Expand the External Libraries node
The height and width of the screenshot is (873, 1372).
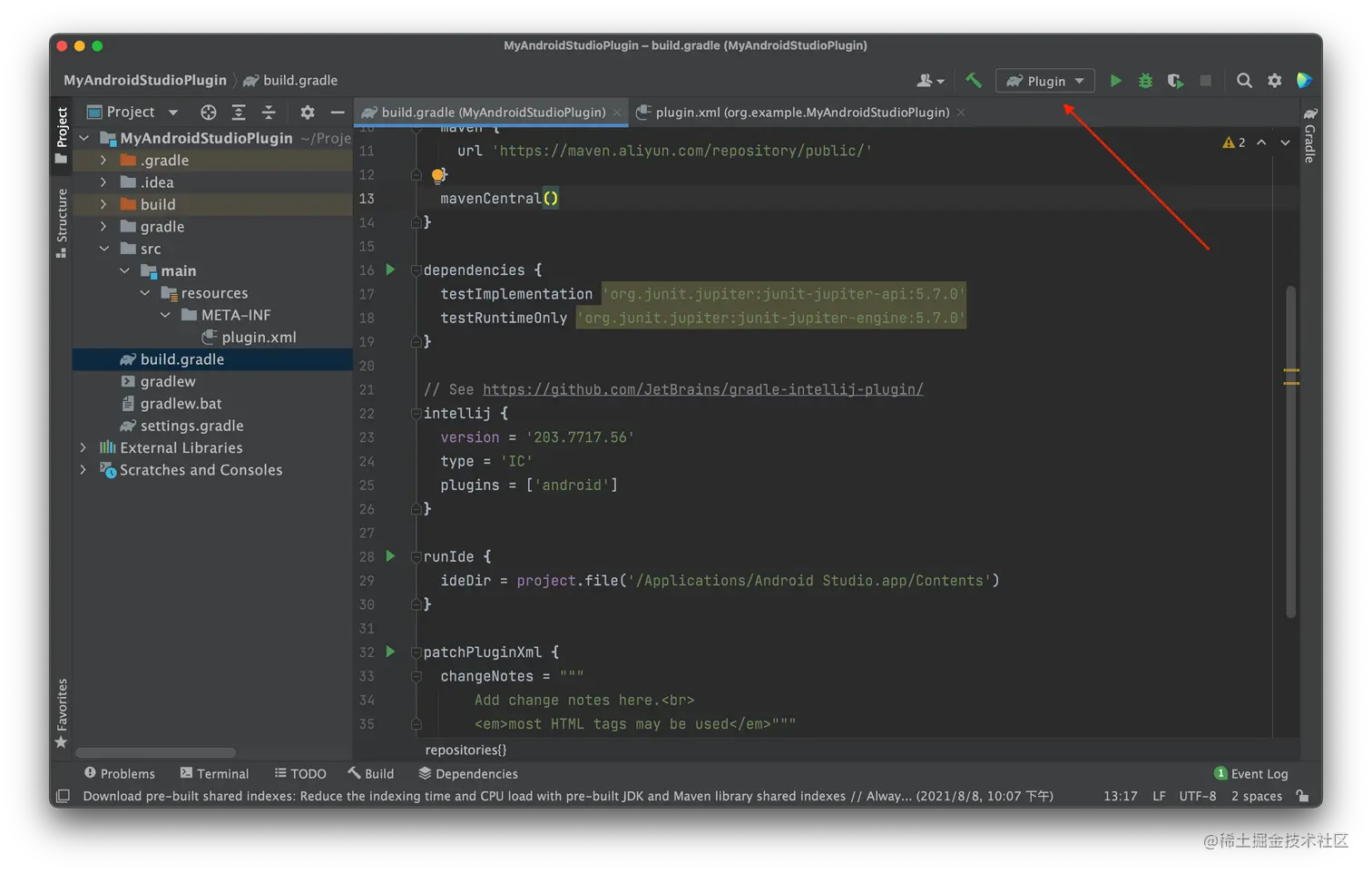[x=83, y=447]
